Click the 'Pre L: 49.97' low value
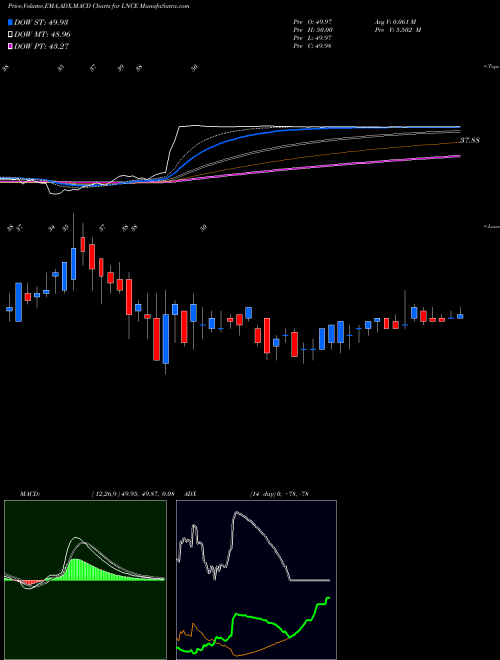Viewport: 500px width, 660px height. pyautogui.click(x=312, y=38)
